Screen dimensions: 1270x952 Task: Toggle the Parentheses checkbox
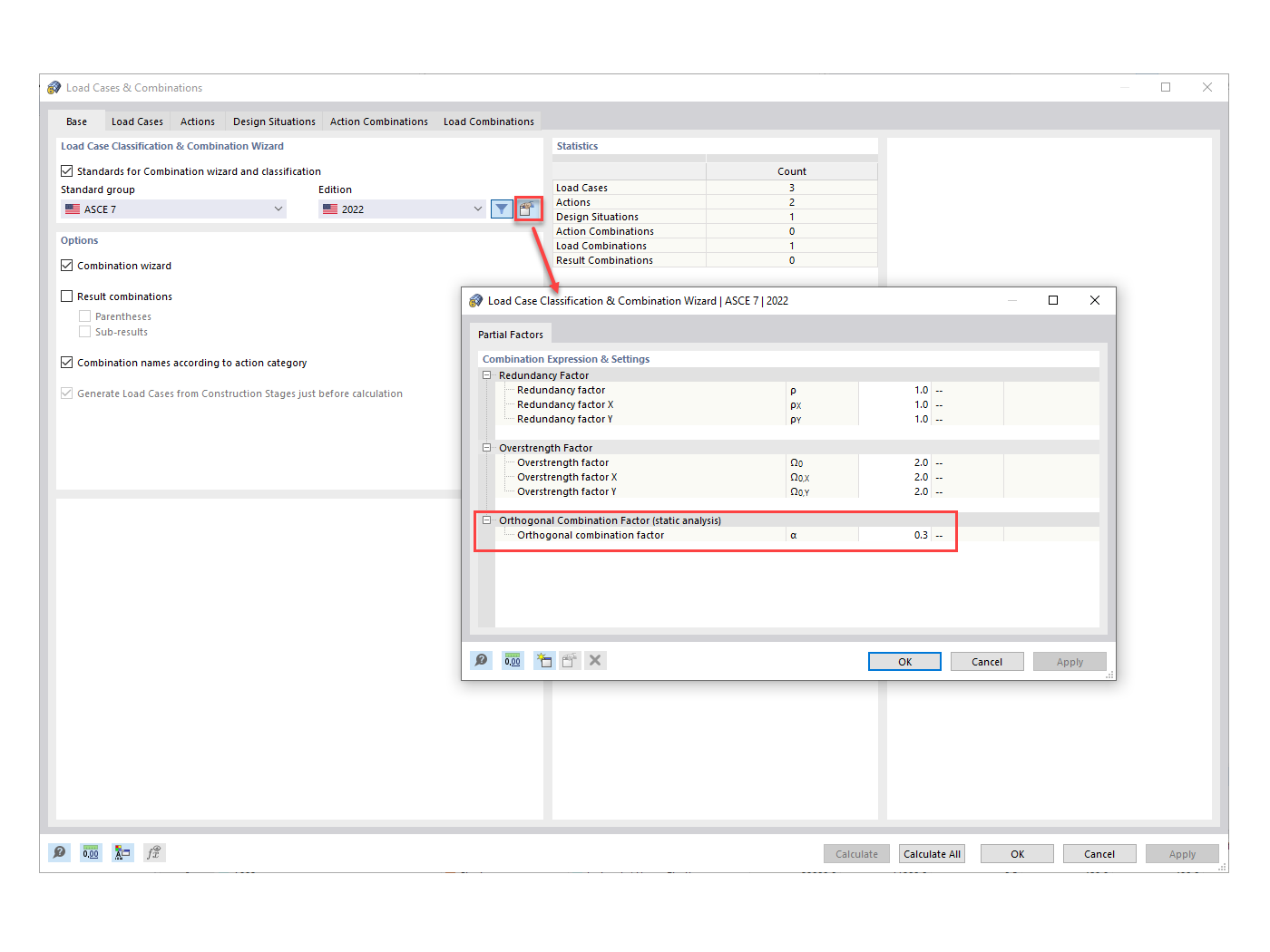pos(84,316)
